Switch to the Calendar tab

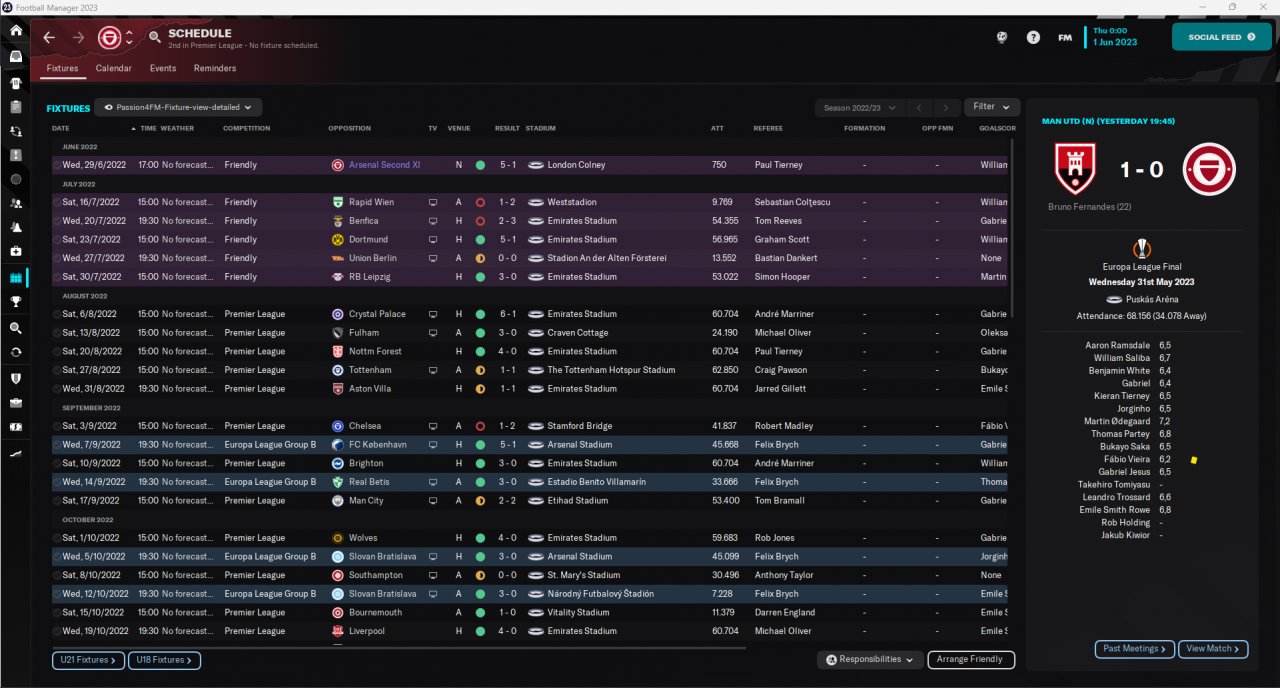point(113,69)
